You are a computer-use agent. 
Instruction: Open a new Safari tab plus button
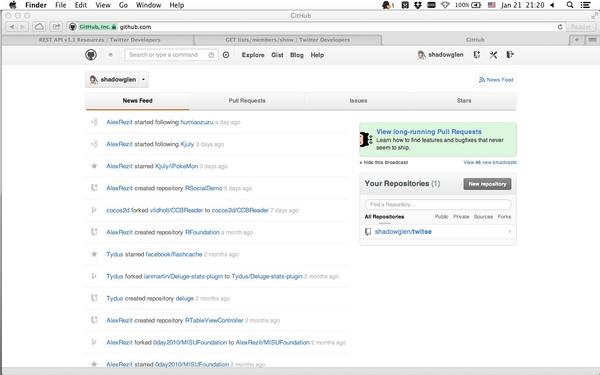tap(577, 39)
